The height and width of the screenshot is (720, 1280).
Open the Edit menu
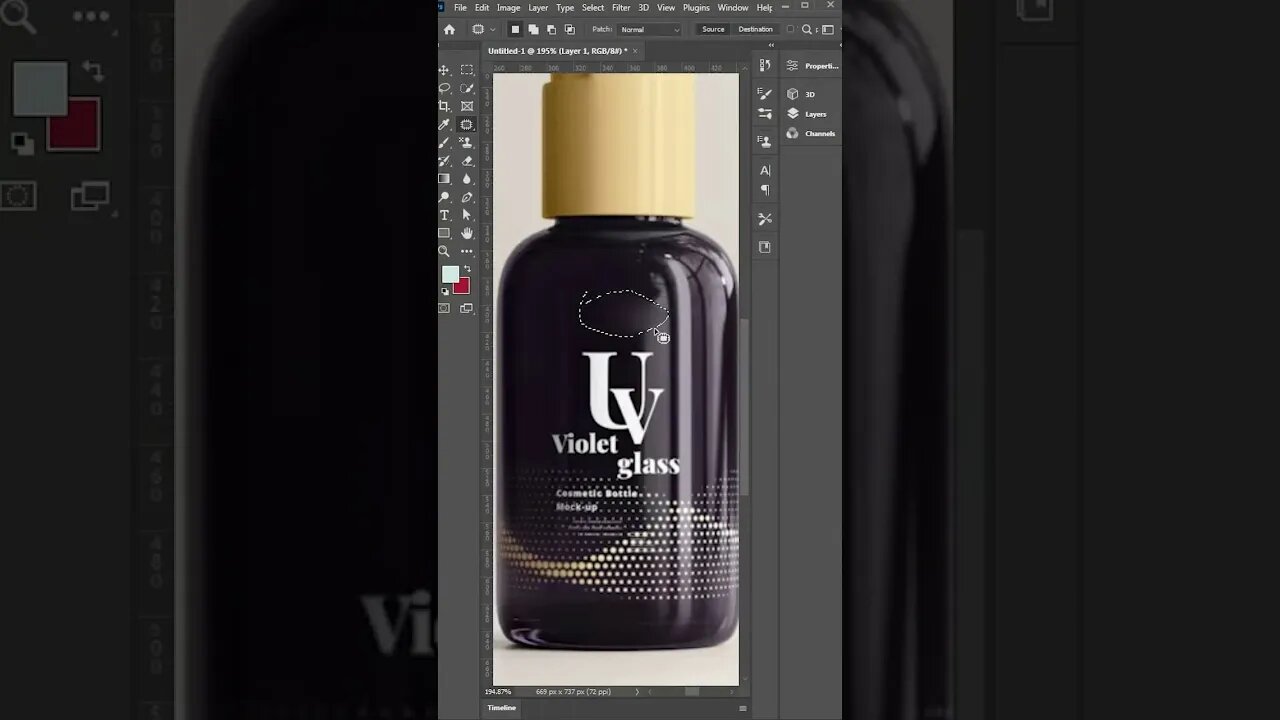point(482,8)
